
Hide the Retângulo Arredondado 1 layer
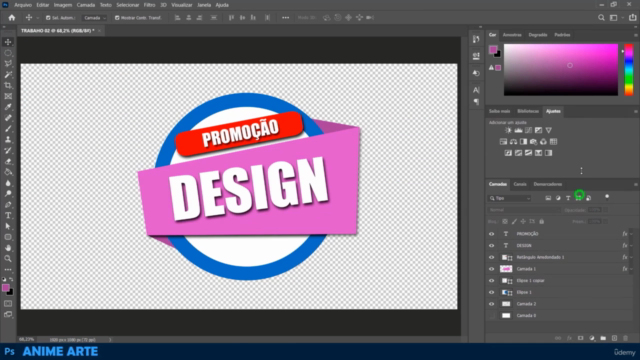point(491,257)
